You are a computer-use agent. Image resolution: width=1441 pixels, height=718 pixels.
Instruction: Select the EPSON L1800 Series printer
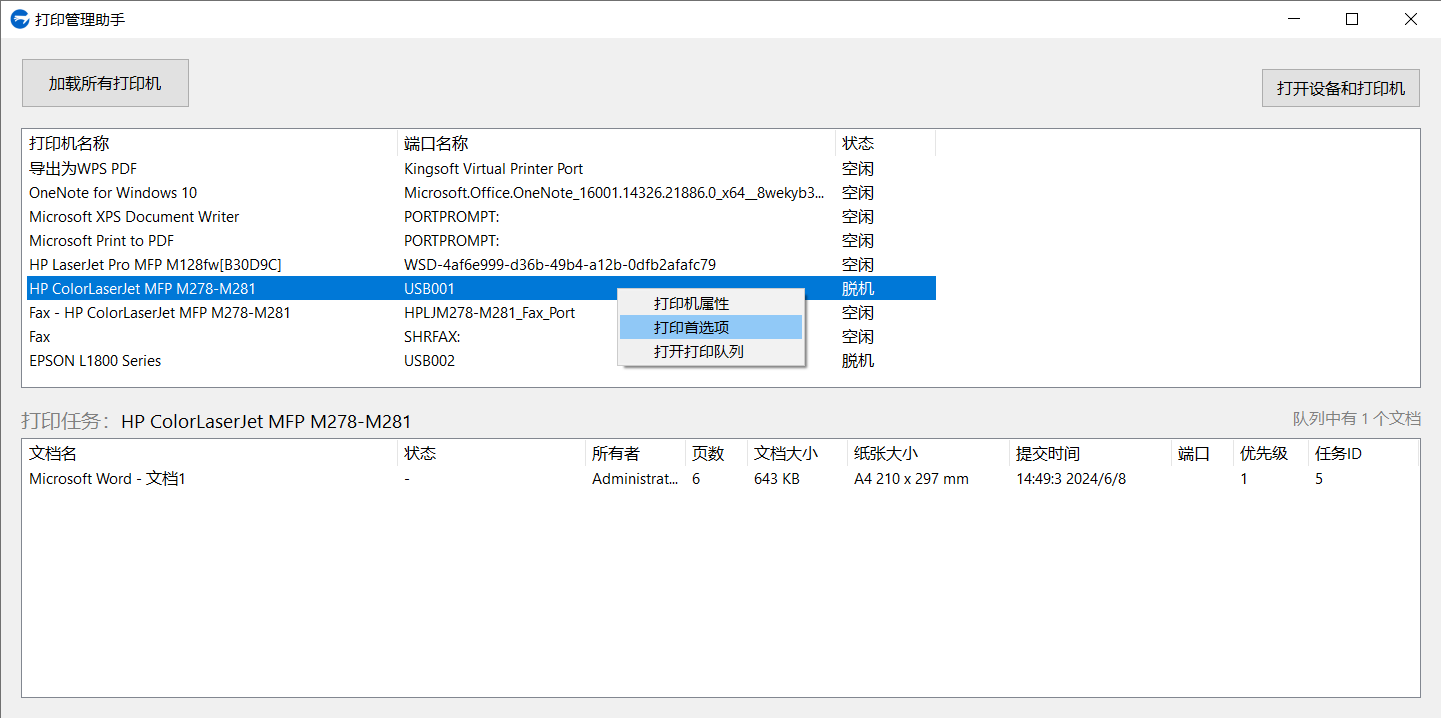tap(479, 361)
